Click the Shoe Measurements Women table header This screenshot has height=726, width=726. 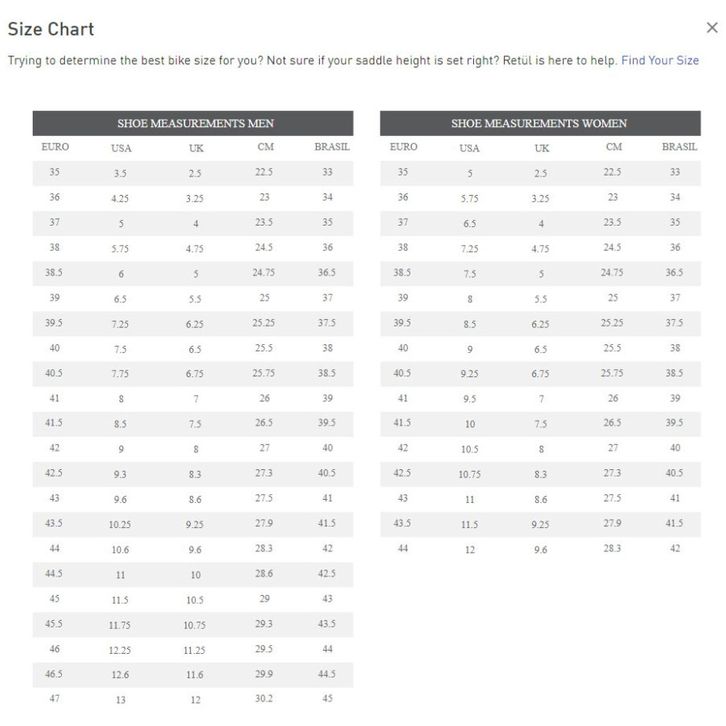(x=539, y=123)
